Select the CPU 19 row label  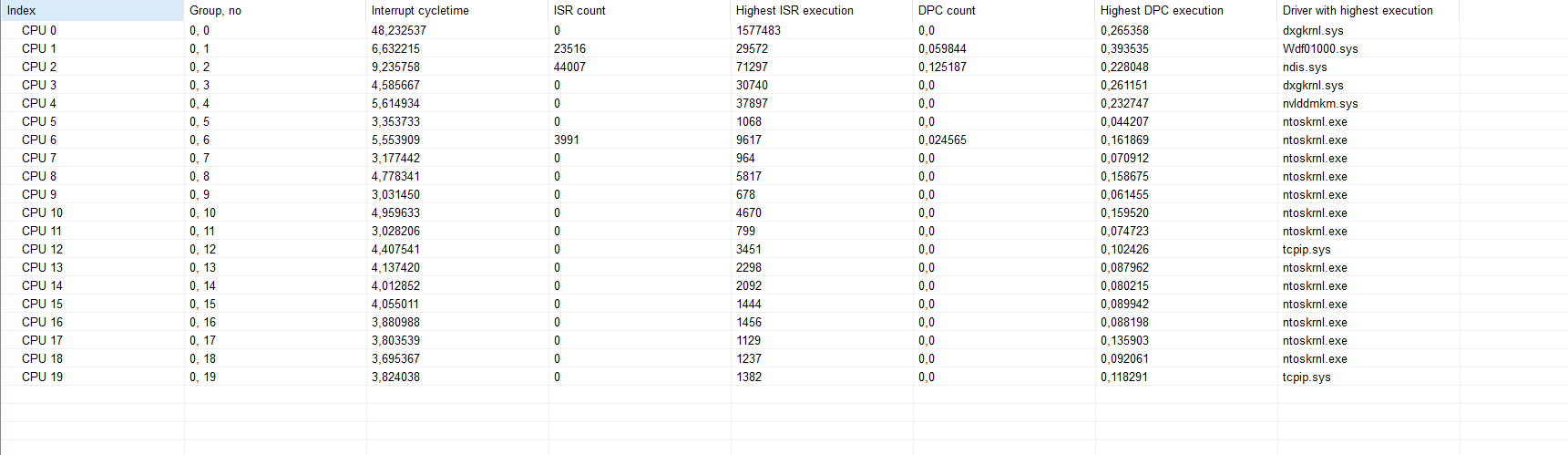pyautogui.click(x=42, y=377)
